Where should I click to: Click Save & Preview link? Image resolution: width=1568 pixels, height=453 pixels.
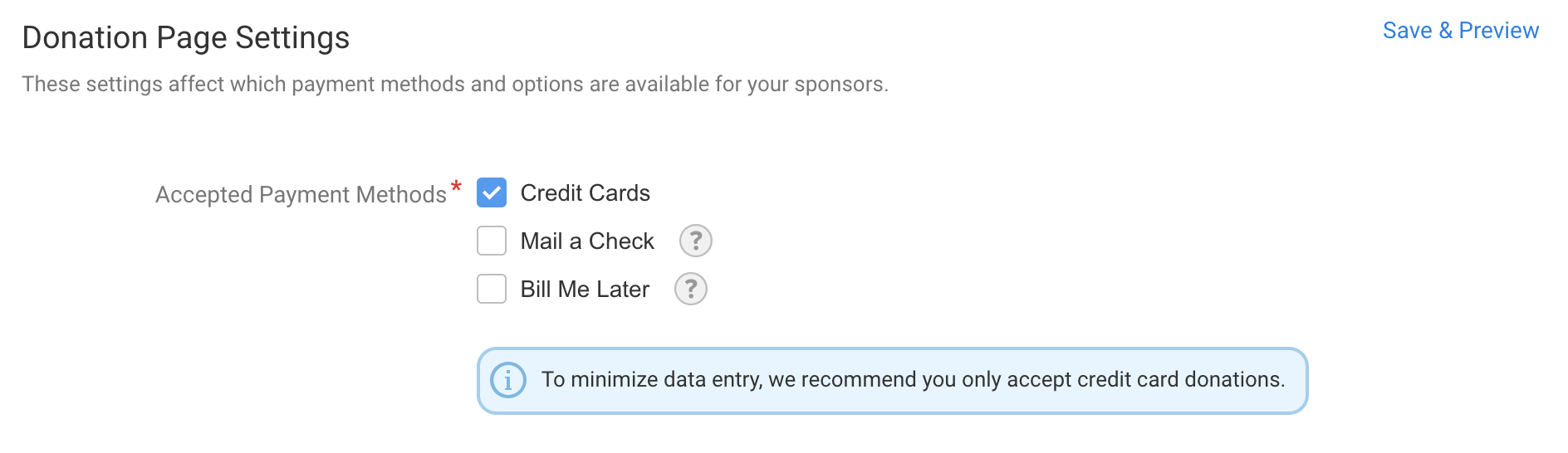click(x=1460, y=31)
